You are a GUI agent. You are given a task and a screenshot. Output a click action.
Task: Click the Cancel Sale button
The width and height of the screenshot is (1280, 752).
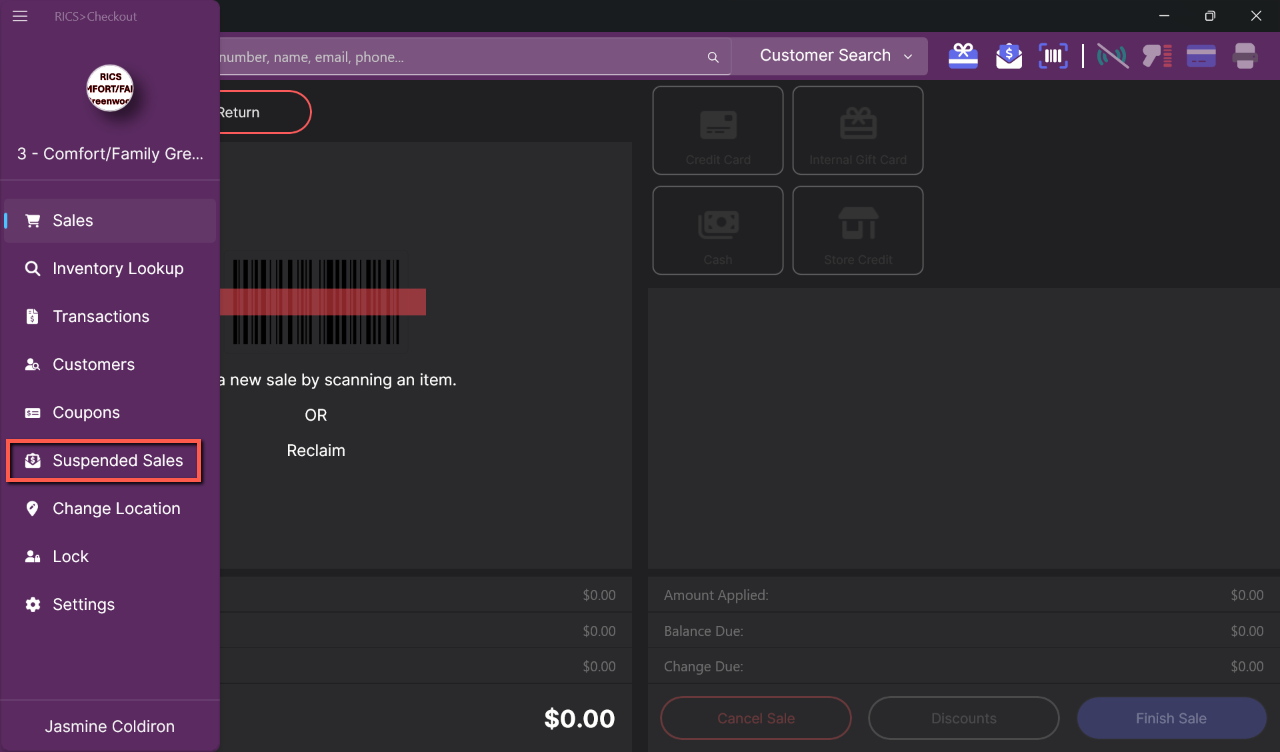[x=756, y=718]
